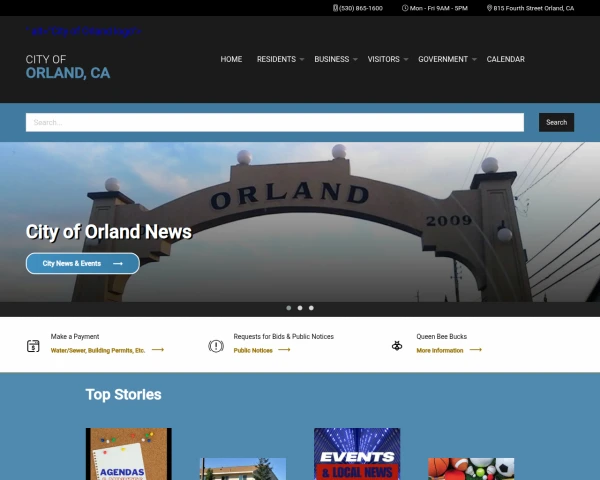Click the City of Orland News heading
This screenshot has width=600, height=480.
click(x=109, y=232)
